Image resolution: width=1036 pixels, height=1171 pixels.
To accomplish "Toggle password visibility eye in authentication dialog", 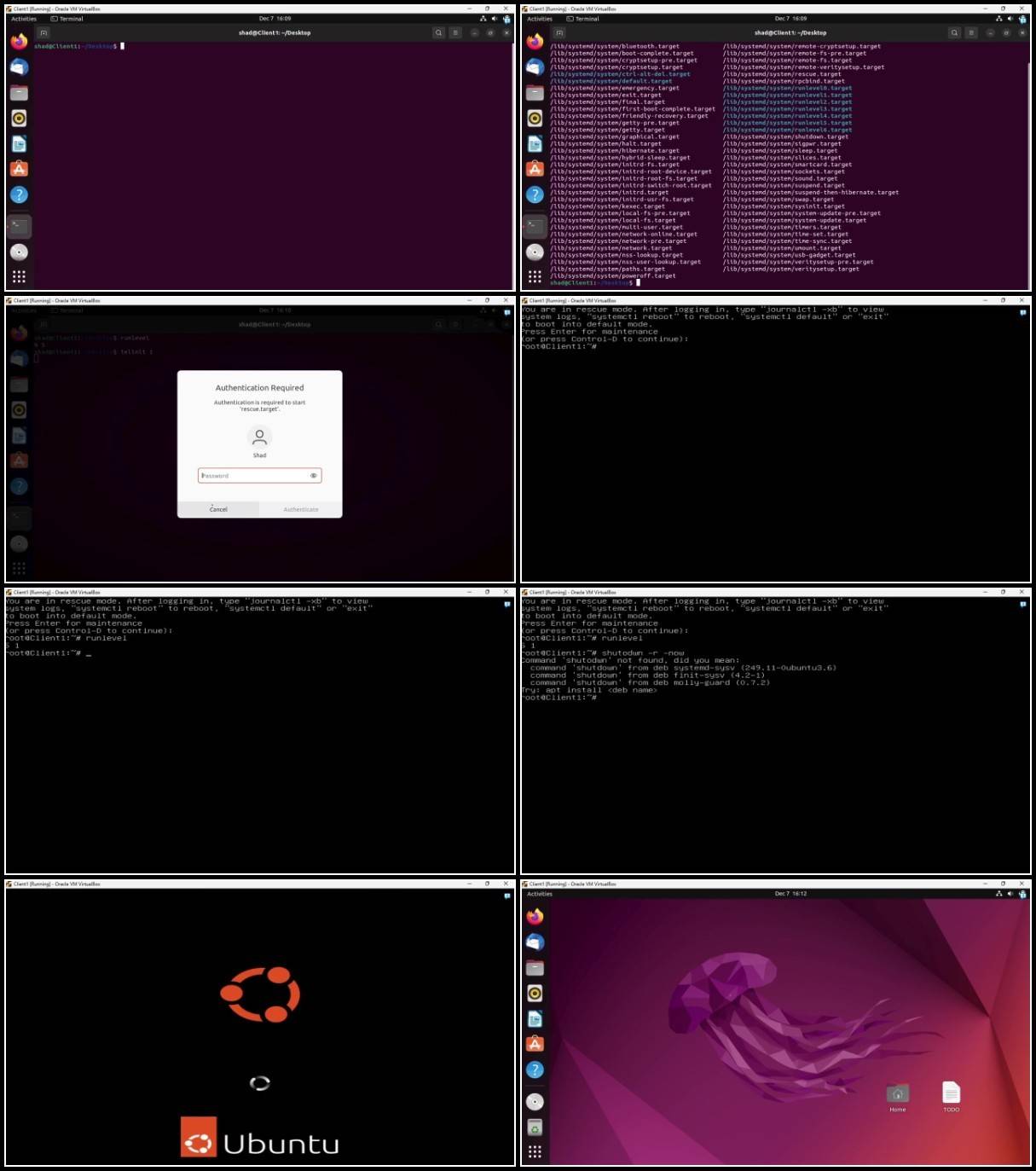I will point(314,476).
